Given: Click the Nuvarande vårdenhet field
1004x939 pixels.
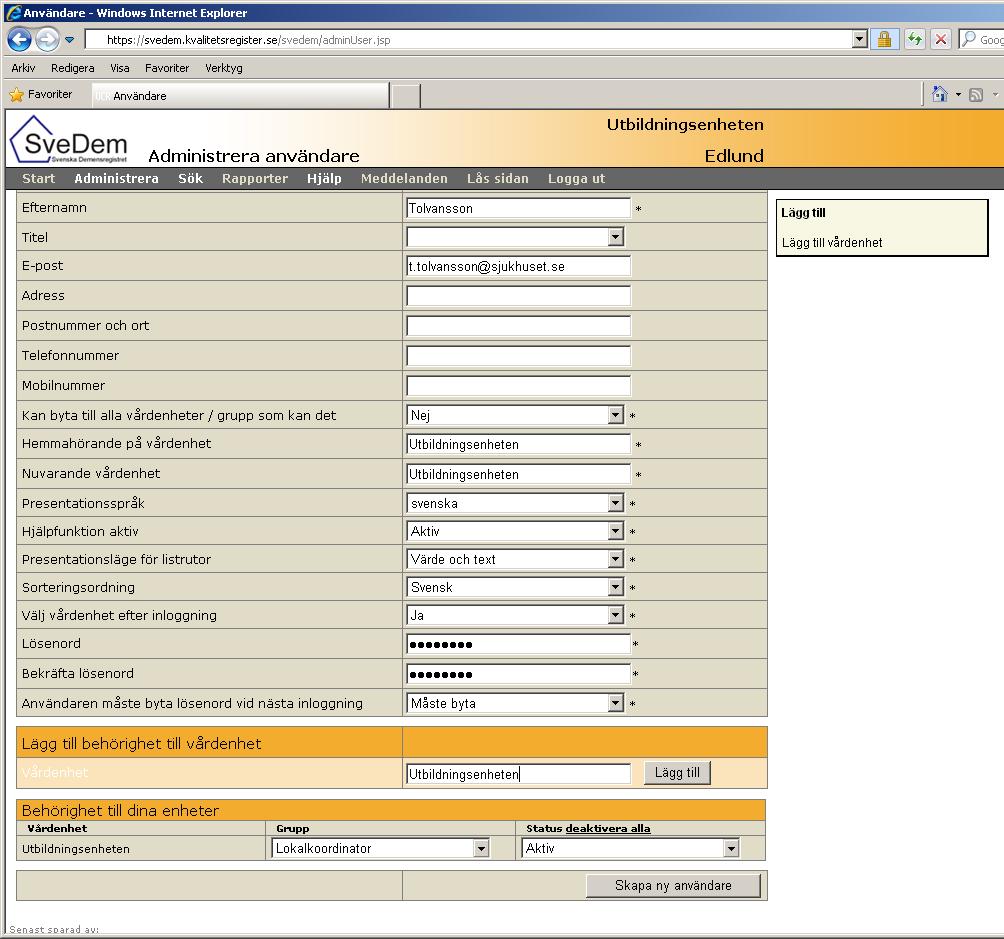Looking at the screenshot, I should tap(518, 474).
